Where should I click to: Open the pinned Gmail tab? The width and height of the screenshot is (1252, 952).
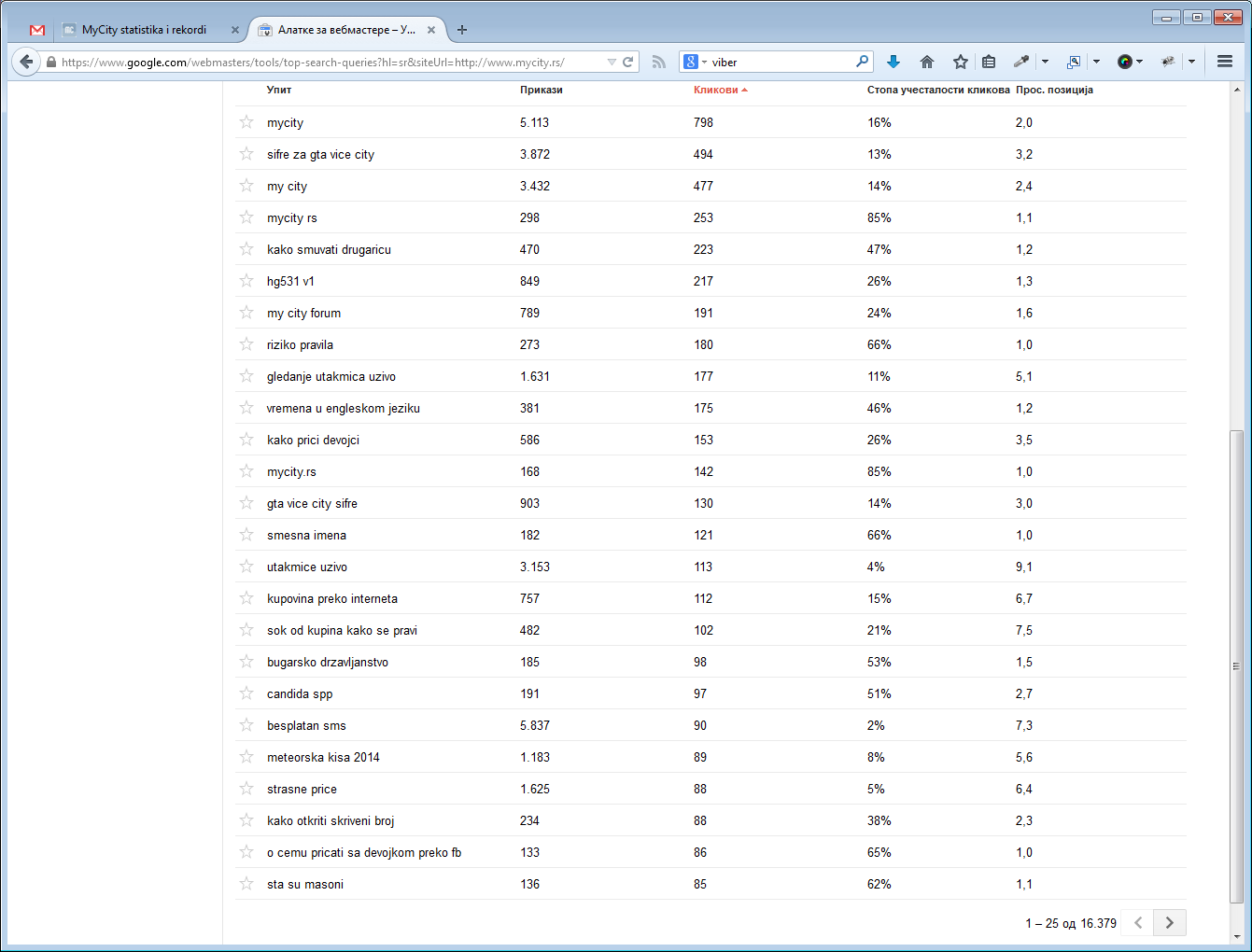click(x=37, y=30)
